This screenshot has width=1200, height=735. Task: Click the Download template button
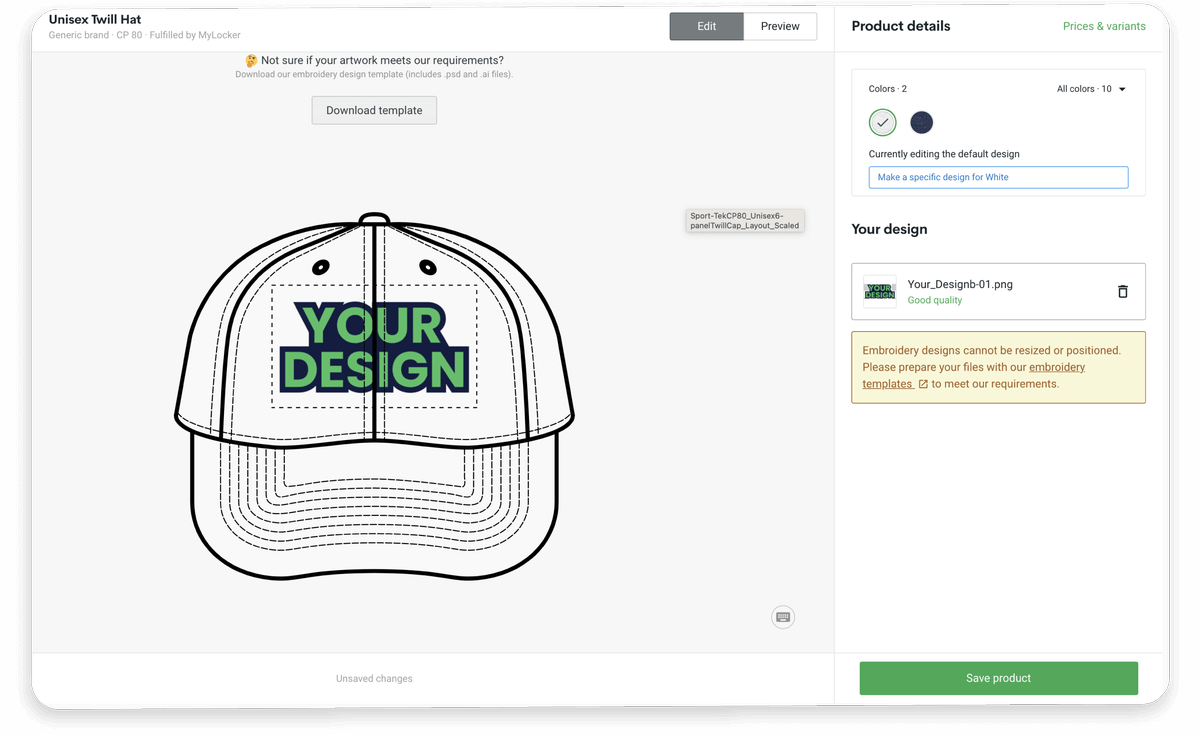[x=373, y=110]
